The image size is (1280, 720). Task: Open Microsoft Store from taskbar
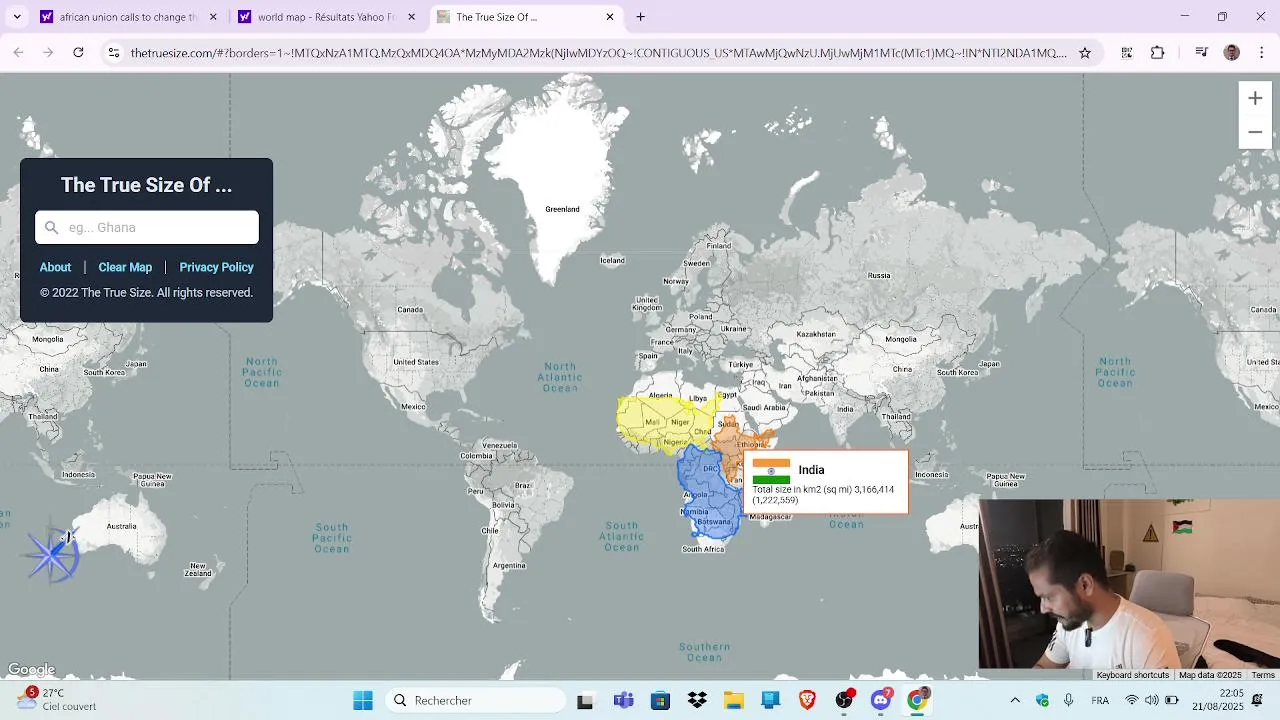[x=660, y=700]
